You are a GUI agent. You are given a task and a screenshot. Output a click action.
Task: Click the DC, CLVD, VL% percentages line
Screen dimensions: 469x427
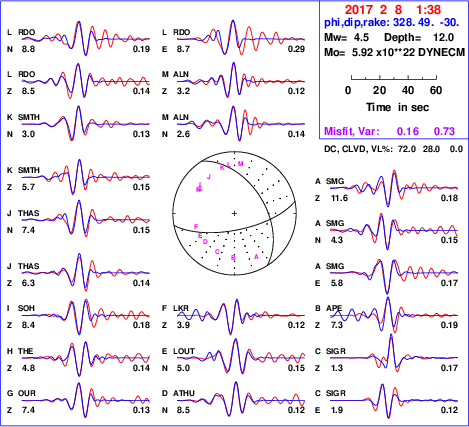click(x=394, y=149)
